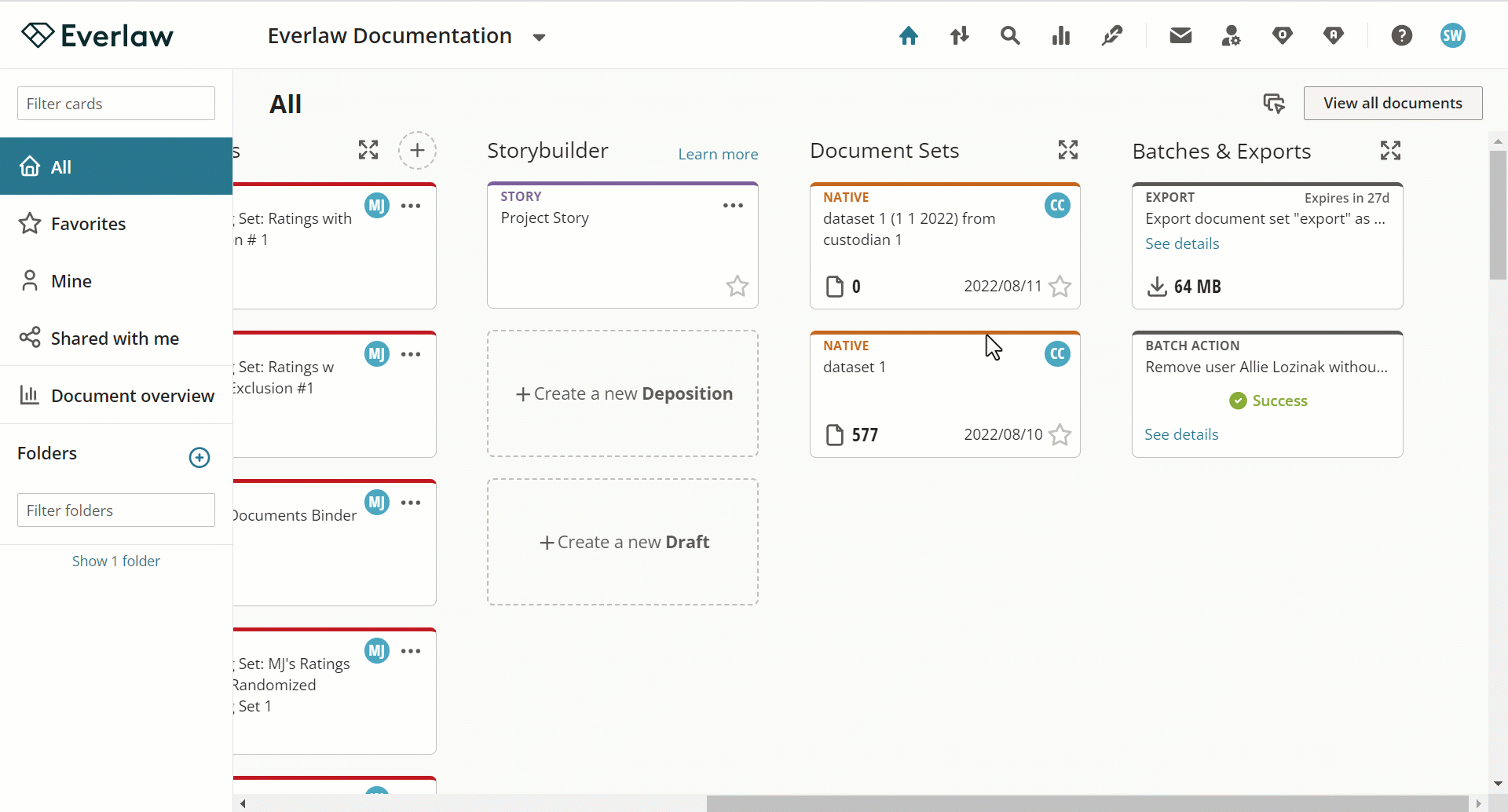Favorite the Project Story card star
Viewport: 1508px width, 812px height.
(x=737, y=286)
